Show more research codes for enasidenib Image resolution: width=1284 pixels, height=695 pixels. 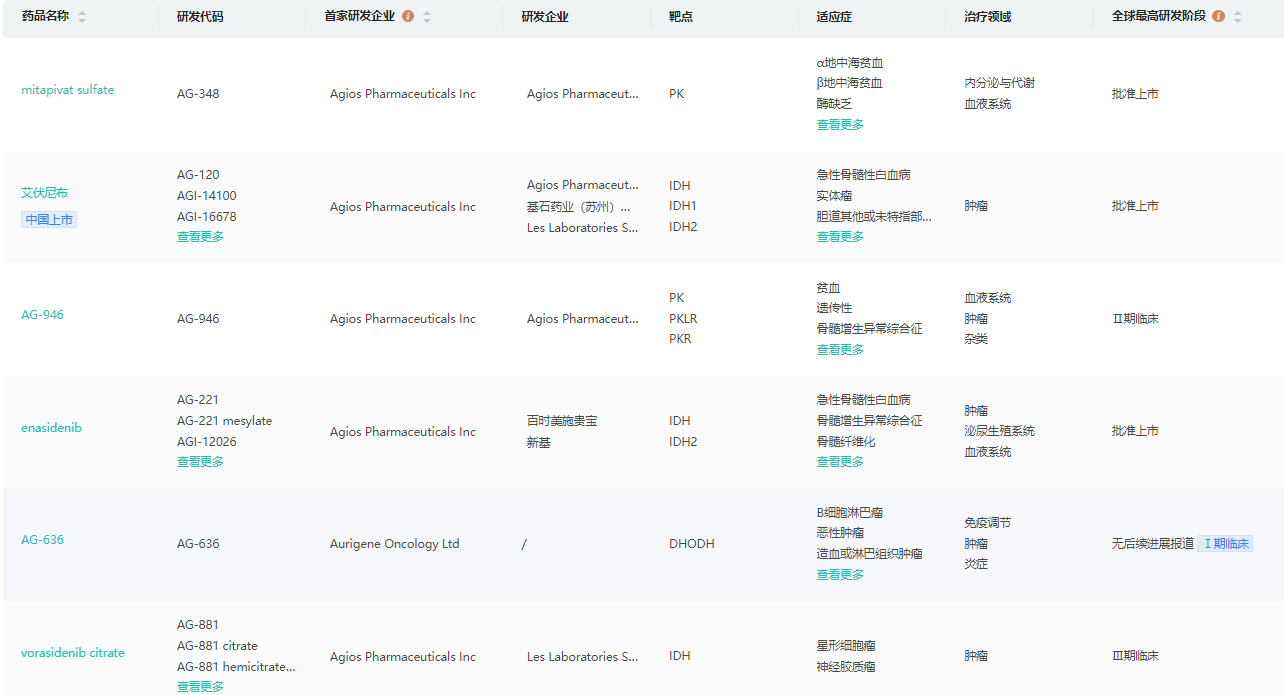[200, 462]
